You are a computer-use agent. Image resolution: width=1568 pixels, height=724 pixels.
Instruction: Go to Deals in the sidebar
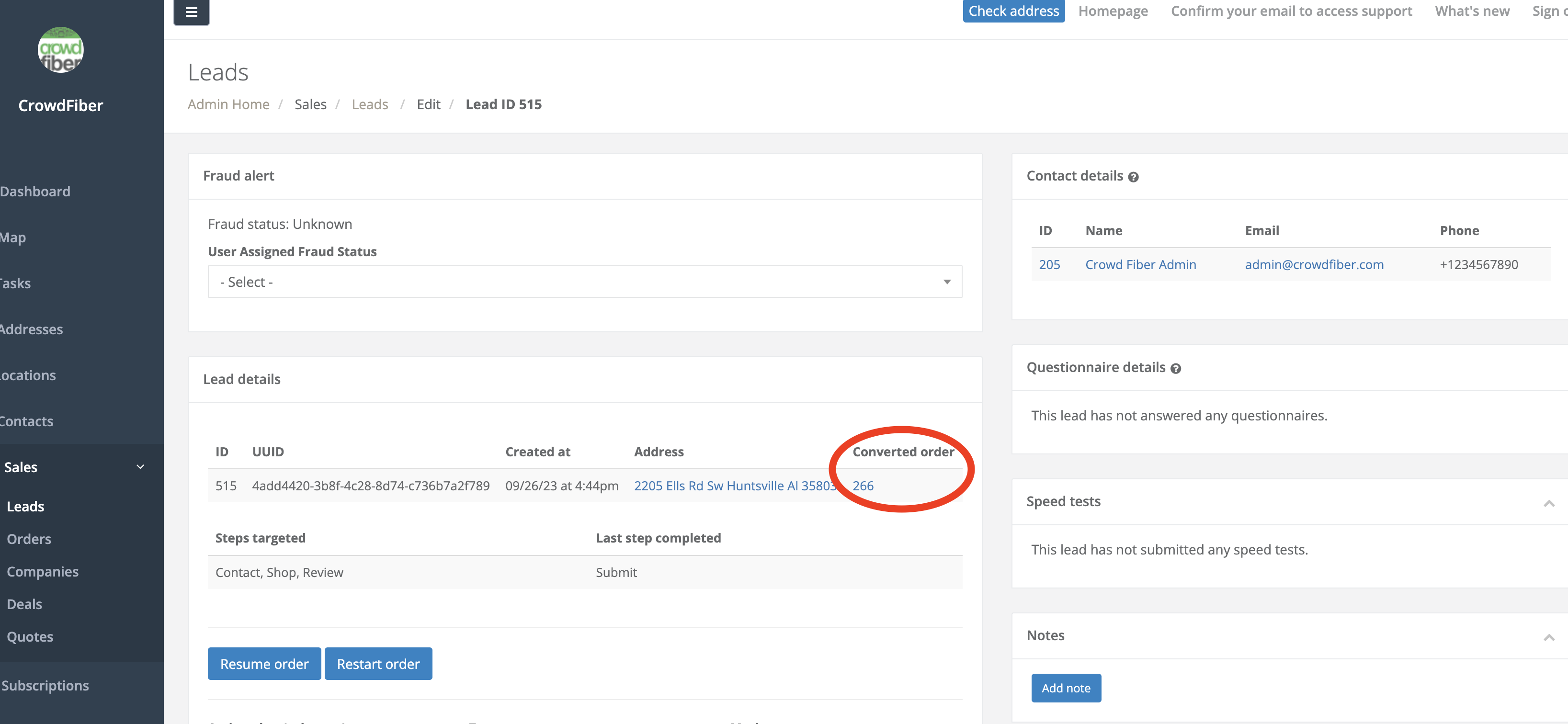[x=24, y=604]
